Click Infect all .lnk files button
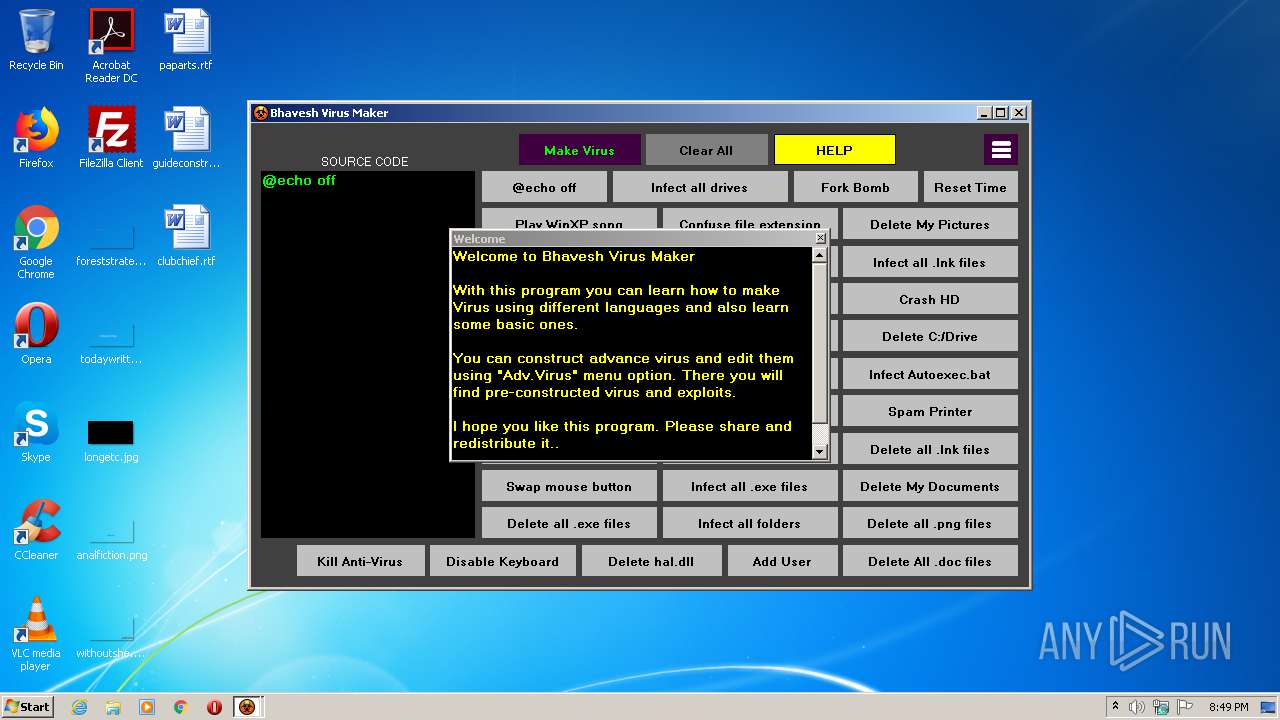 (x=930, y=262)
